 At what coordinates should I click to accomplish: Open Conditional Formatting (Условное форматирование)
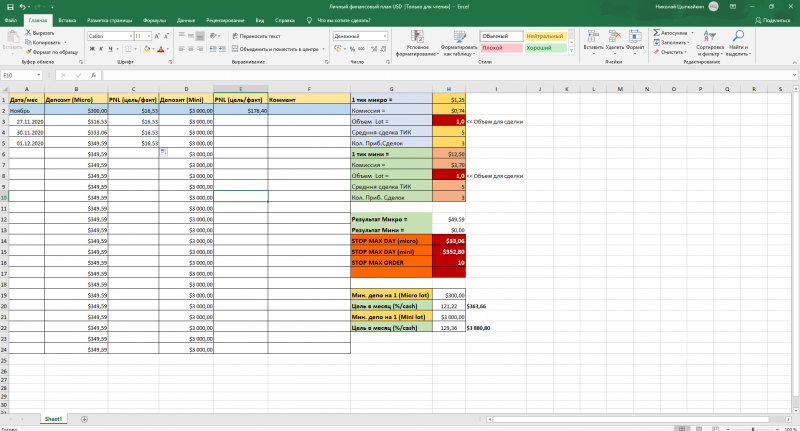pyautogui.click(x=417, y=43)
